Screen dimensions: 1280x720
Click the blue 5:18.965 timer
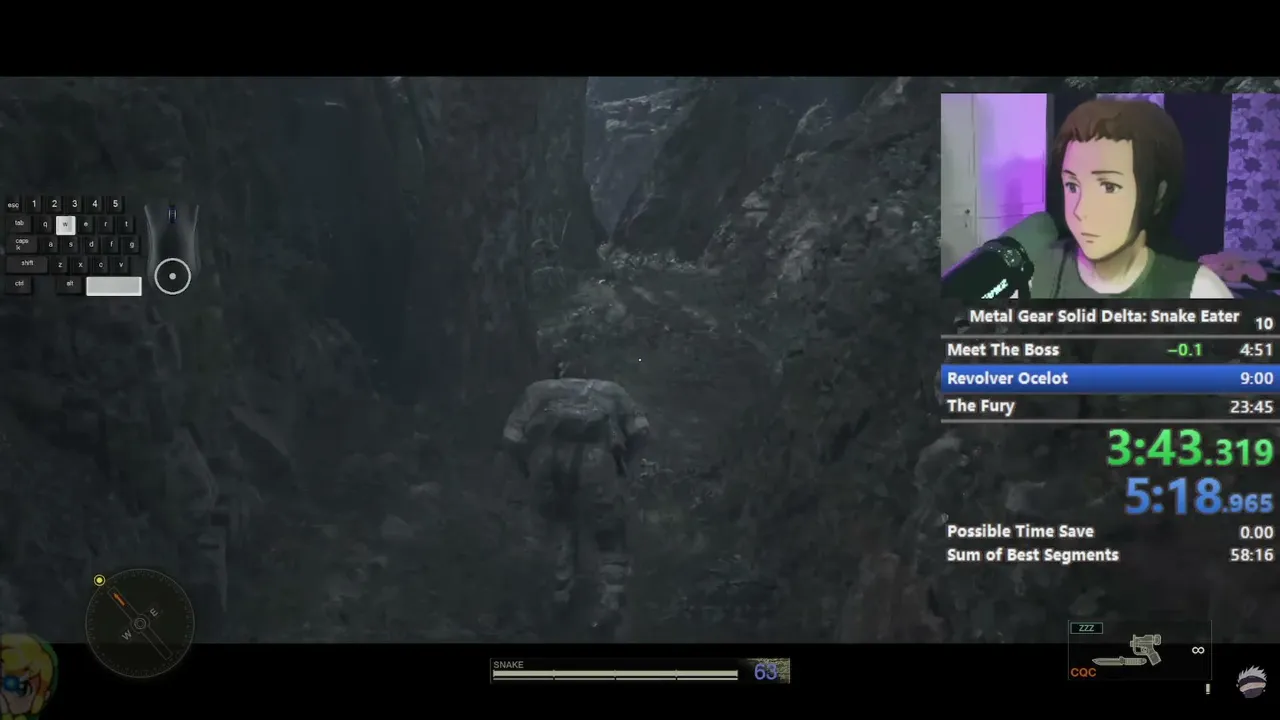pyautogui.click(x=1199, y=495)
